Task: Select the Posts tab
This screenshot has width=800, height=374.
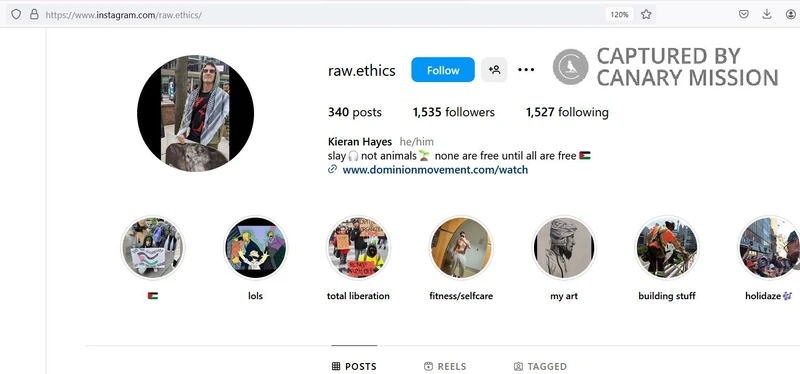Action: [354, 366]
